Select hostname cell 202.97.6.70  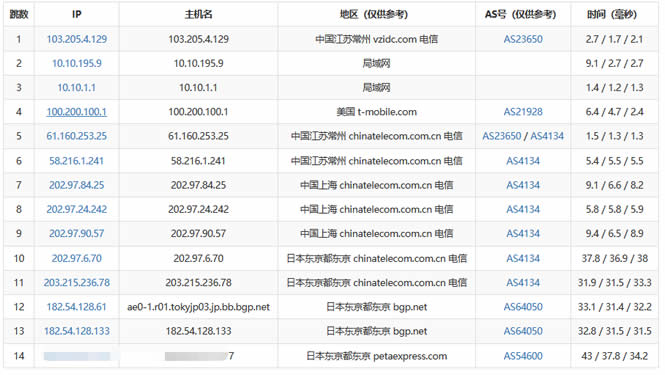coord(198,258)
